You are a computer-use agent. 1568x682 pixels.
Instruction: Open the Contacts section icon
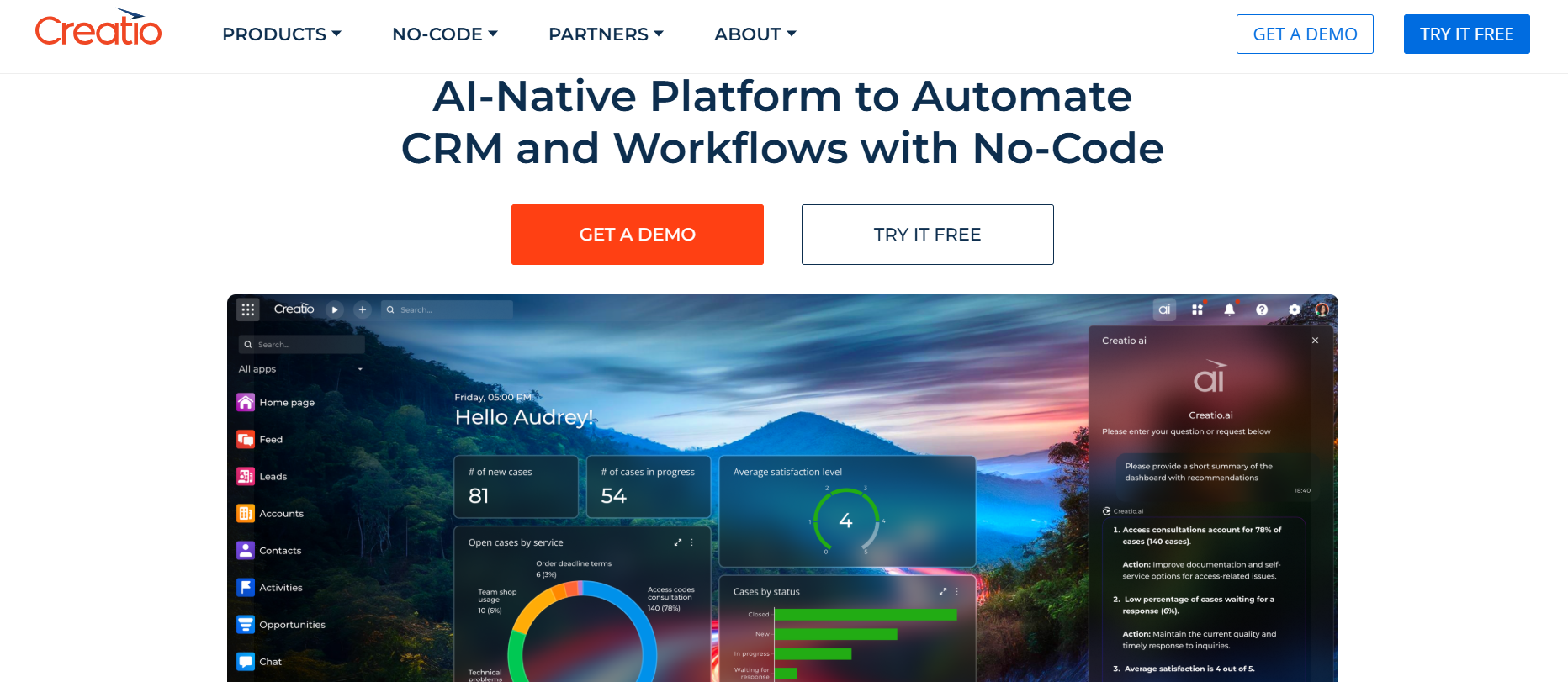pyautogui.click(x=246, y=550)
